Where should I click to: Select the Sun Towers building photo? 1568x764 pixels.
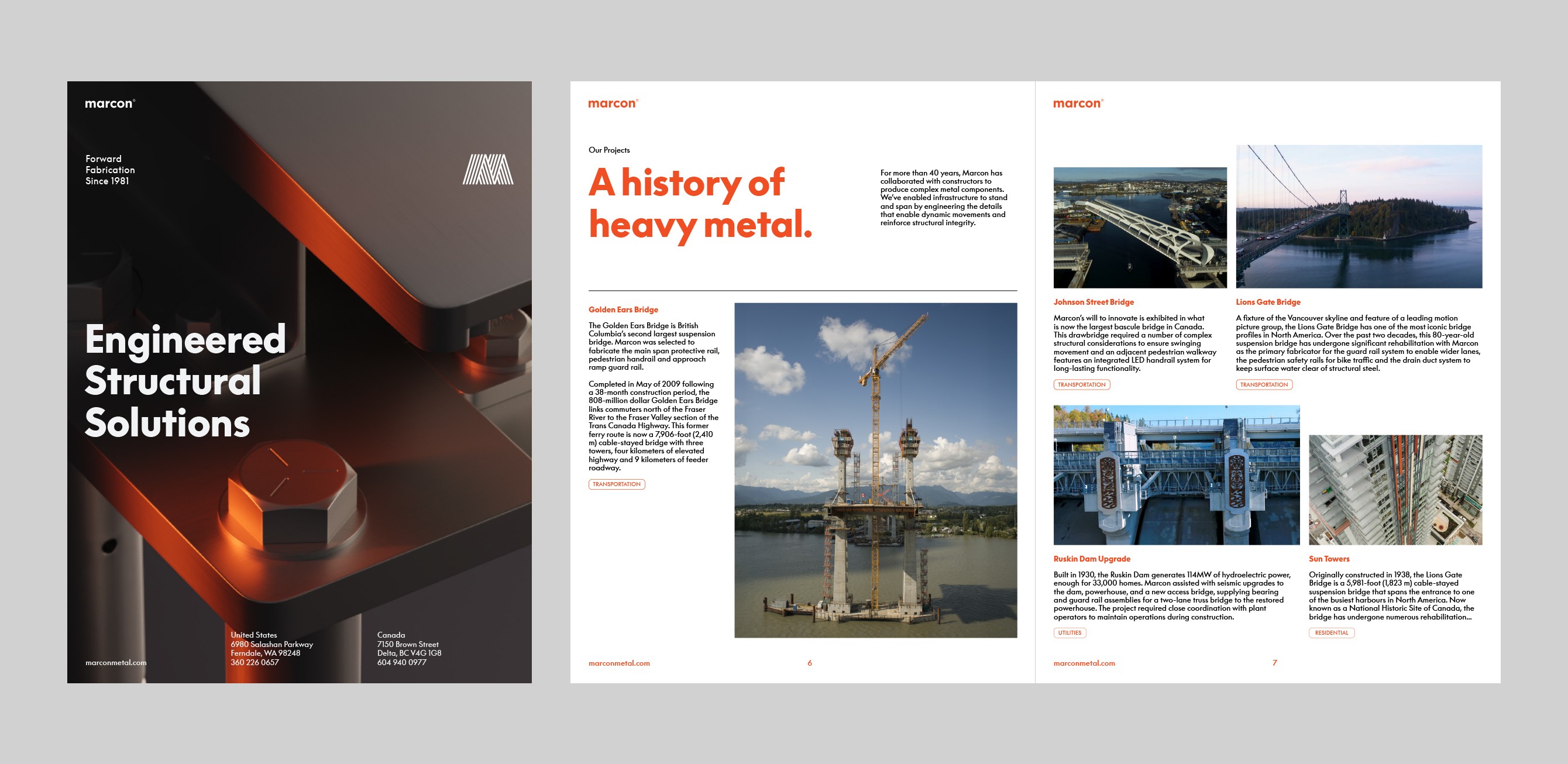[1395, 490]
